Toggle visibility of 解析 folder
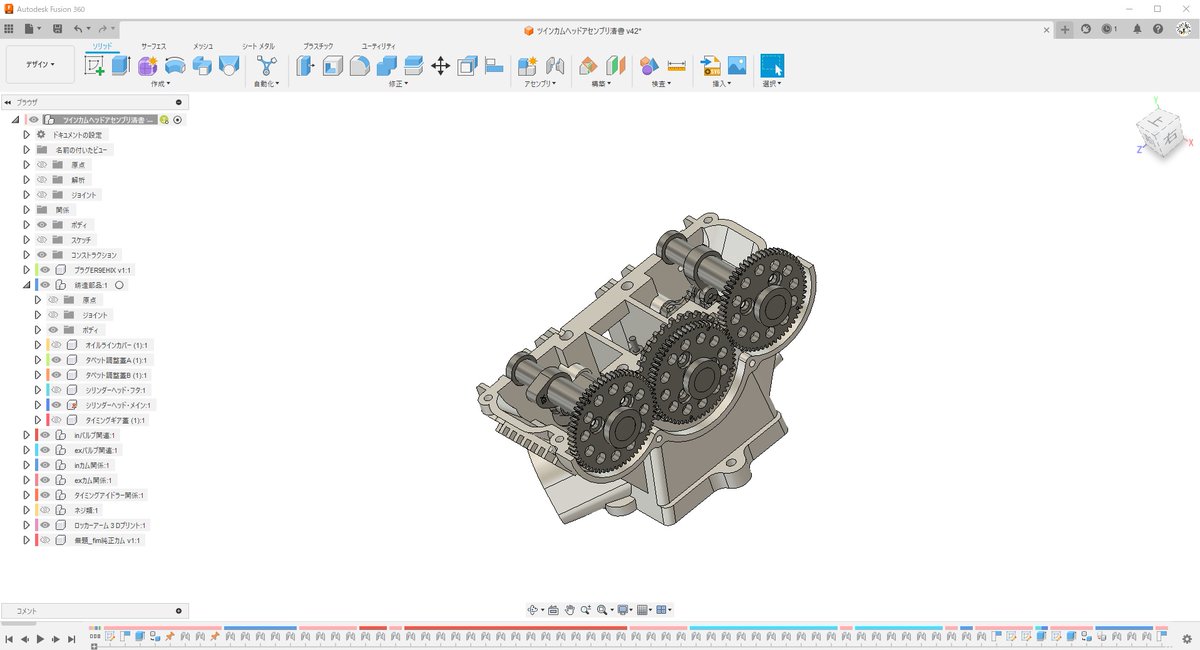Viewport: 1200px width, 650px height. [42, 180]
